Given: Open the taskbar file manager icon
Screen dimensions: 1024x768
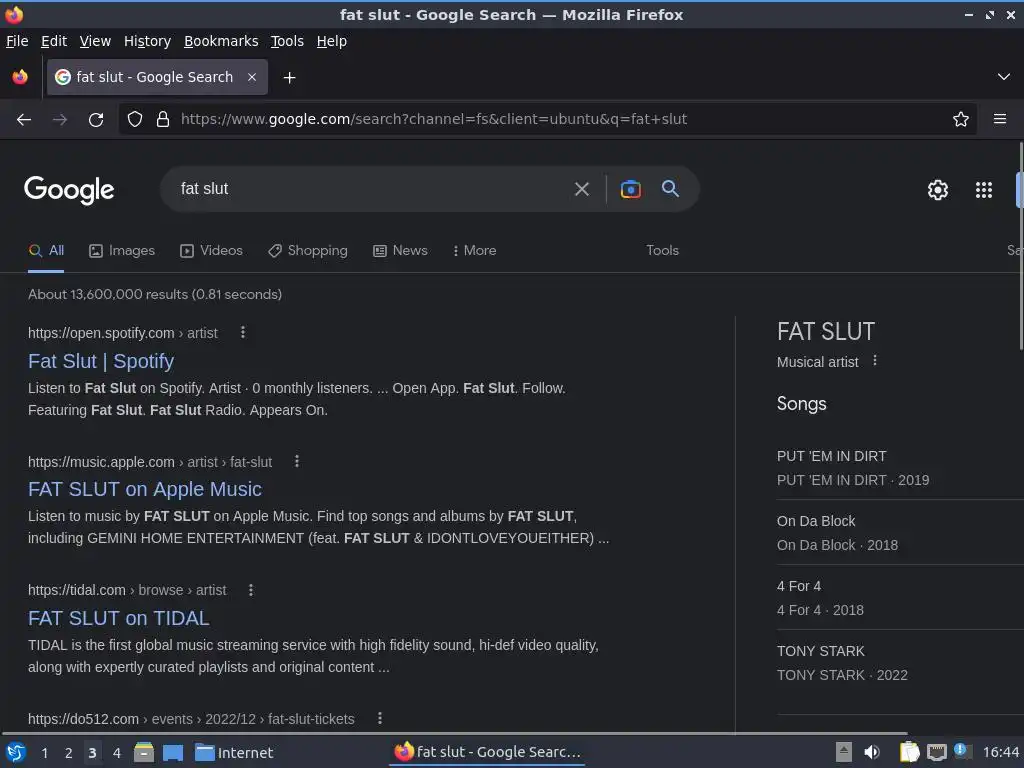Looking at the screenshot, I should point(144,752).
